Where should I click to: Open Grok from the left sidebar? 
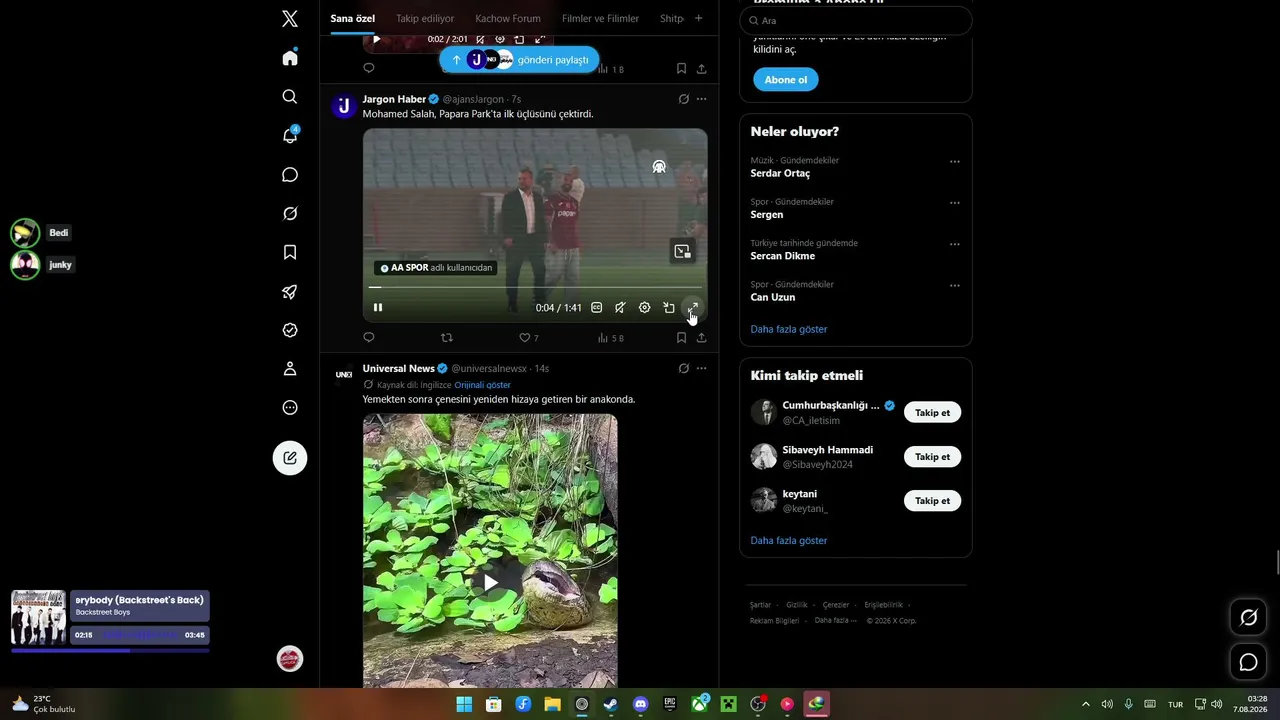290,214
